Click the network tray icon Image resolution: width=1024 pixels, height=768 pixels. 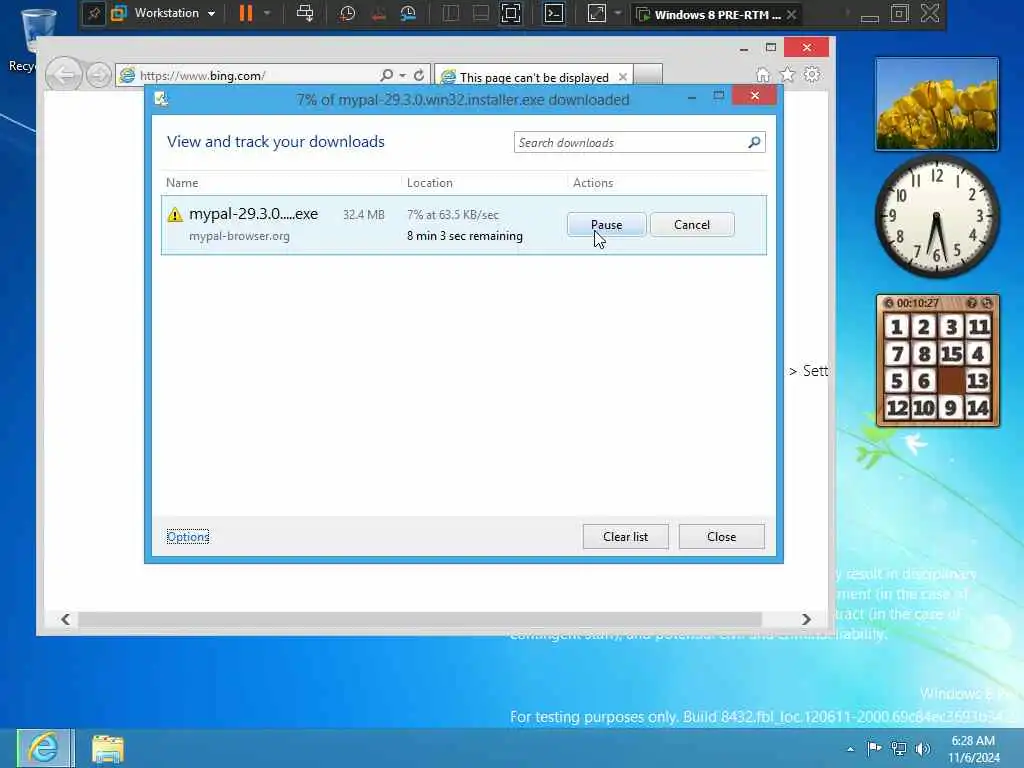coord(899,749)
